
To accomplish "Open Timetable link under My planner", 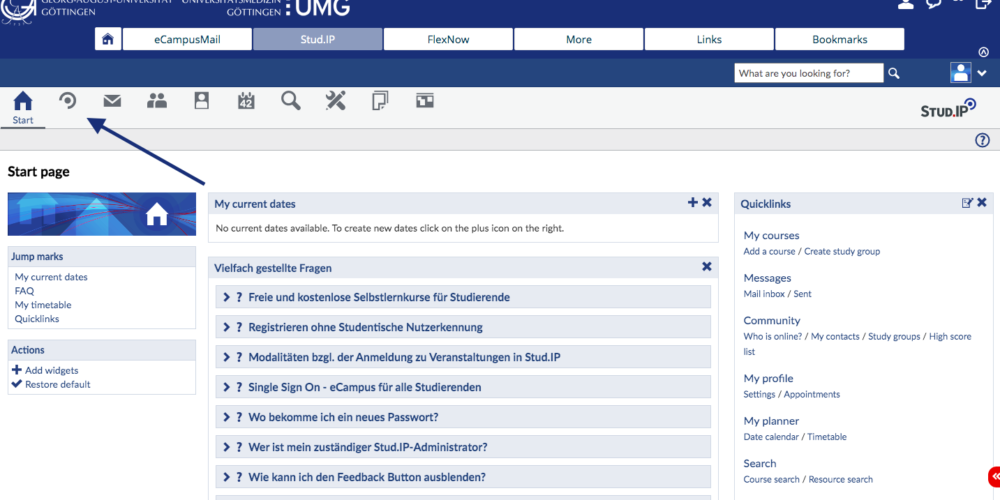I will click(x=827, y=437).
